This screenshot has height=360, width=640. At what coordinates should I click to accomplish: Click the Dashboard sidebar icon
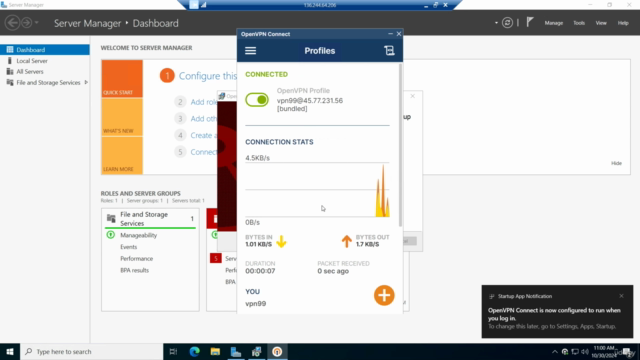[x=10, y=50]
